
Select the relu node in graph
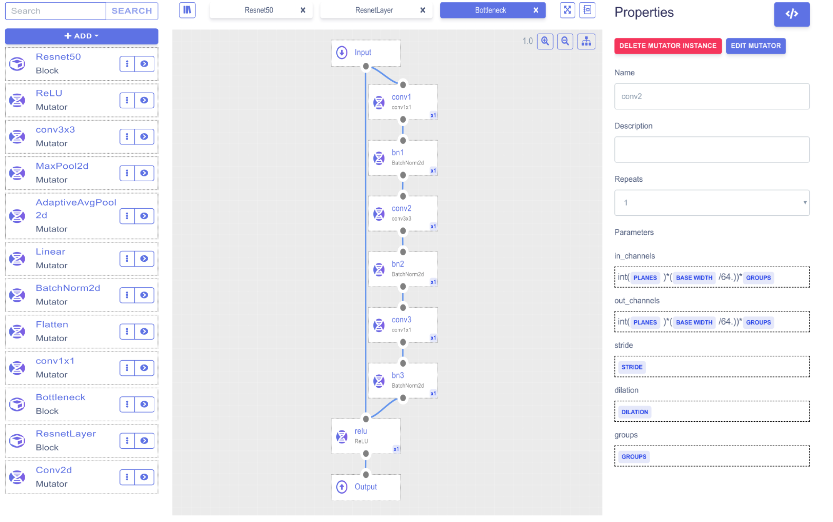click(x=366, y=436)
